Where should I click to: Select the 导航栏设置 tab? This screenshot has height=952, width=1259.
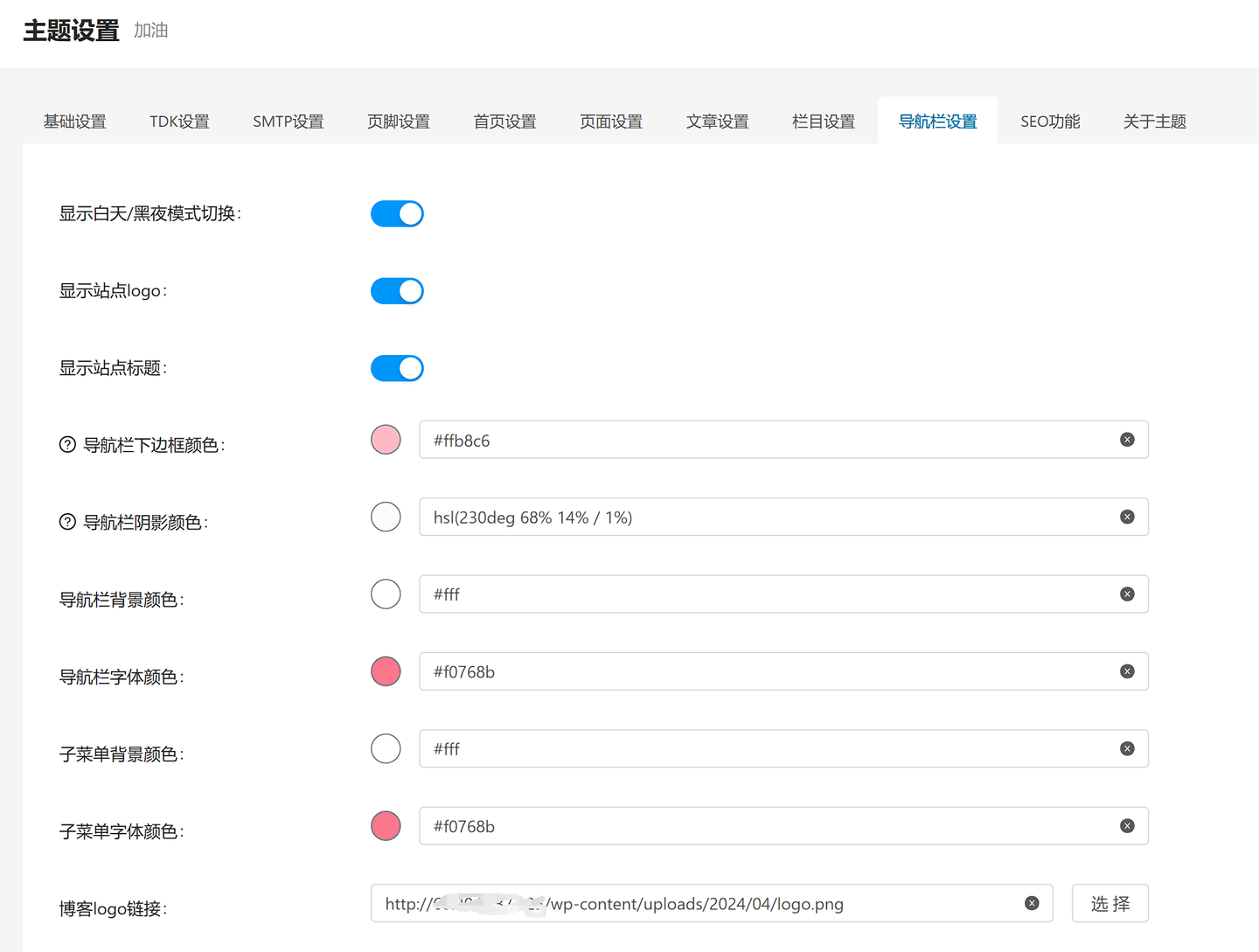tap(938, 122)
